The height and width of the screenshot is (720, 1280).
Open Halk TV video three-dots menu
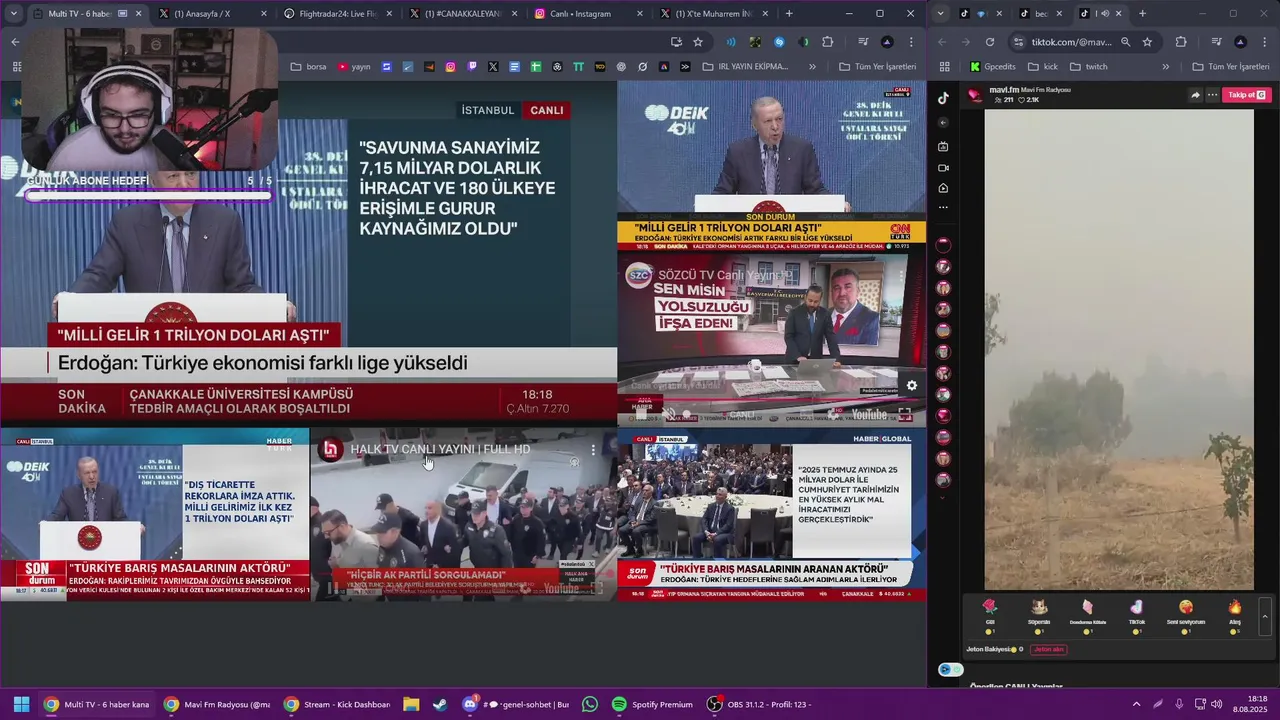pyautogui.click(x=593, y=450)
